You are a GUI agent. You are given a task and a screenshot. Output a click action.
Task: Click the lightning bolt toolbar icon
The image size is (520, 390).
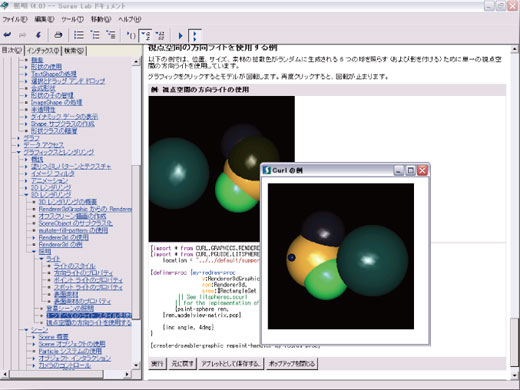(38, 35)
